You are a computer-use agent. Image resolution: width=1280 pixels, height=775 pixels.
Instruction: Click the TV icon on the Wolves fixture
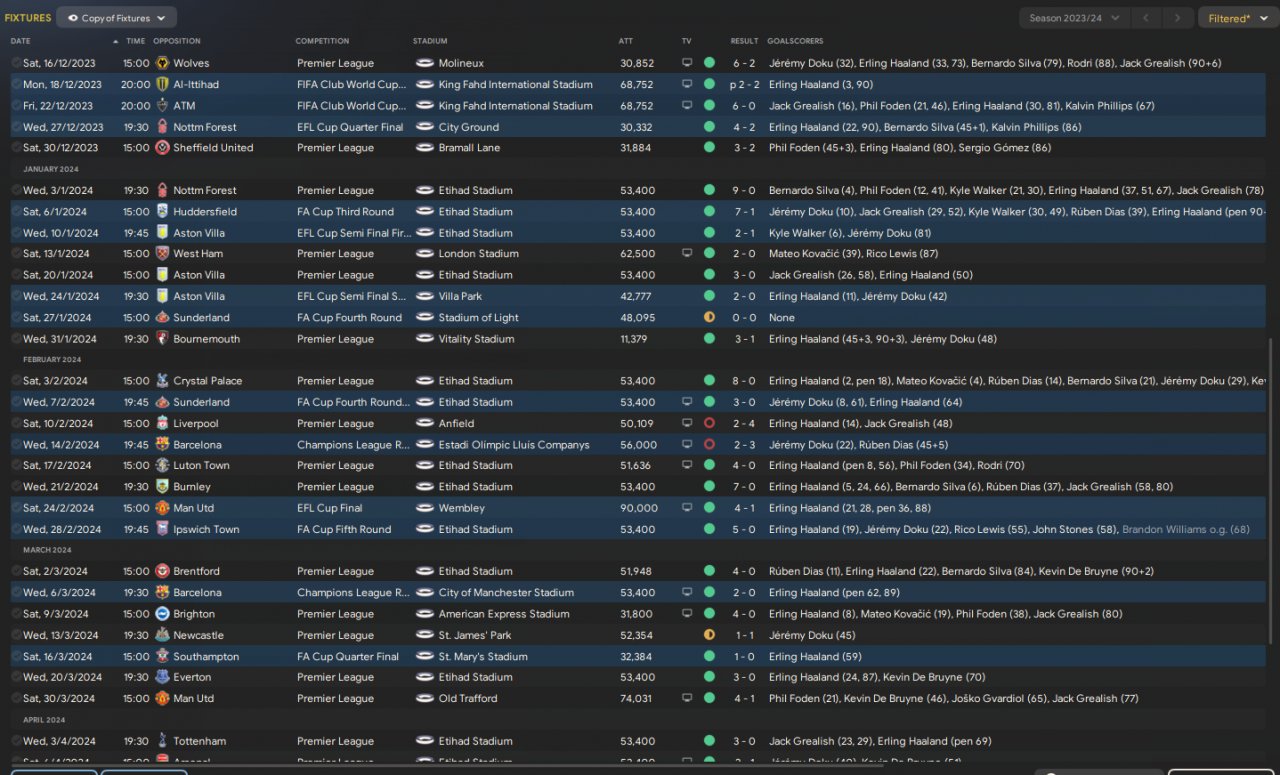coord(687,63)
